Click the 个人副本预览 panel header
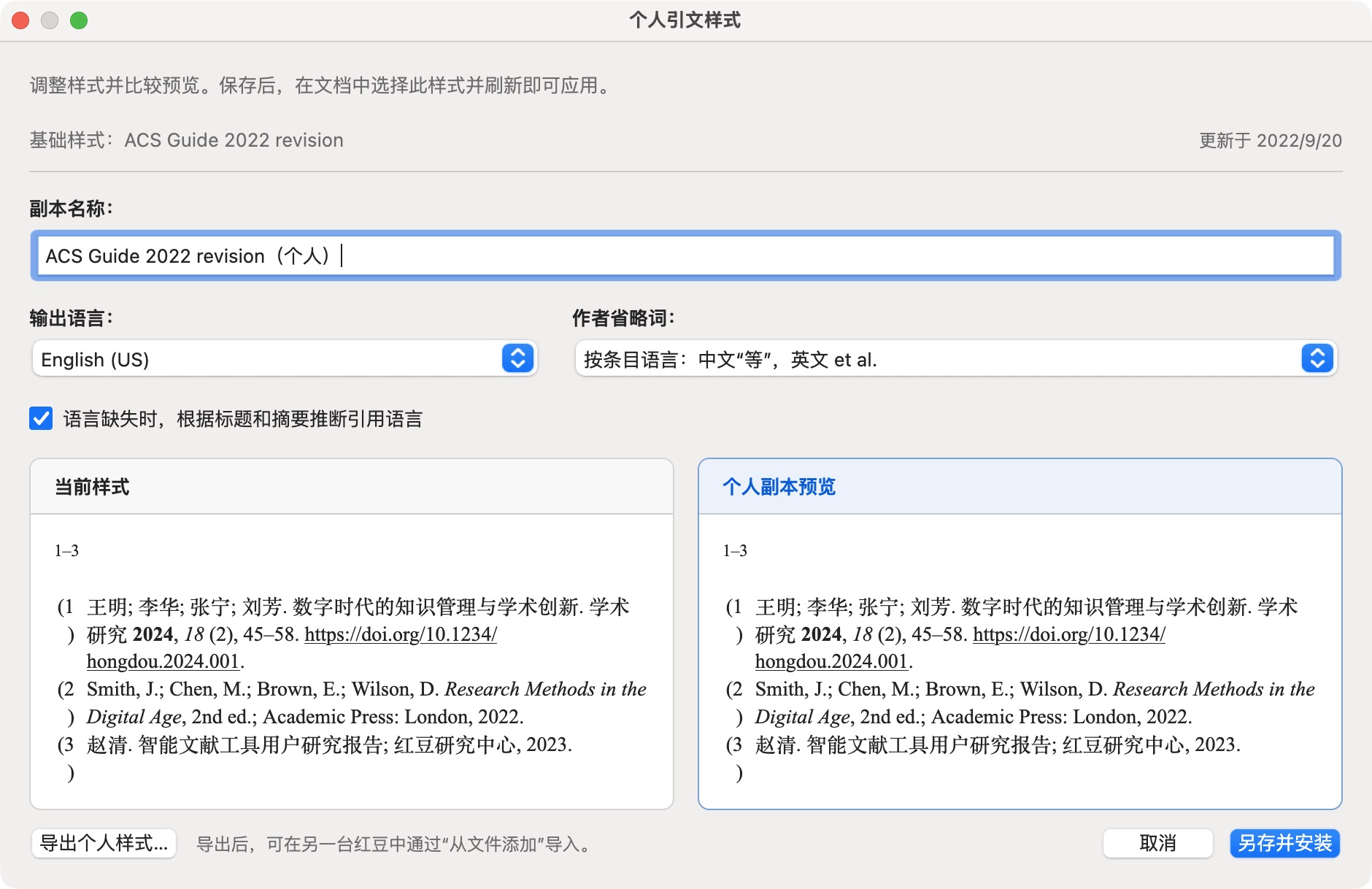The image size is (1372, 889). pyautogui.click(x=1020, y=487)
